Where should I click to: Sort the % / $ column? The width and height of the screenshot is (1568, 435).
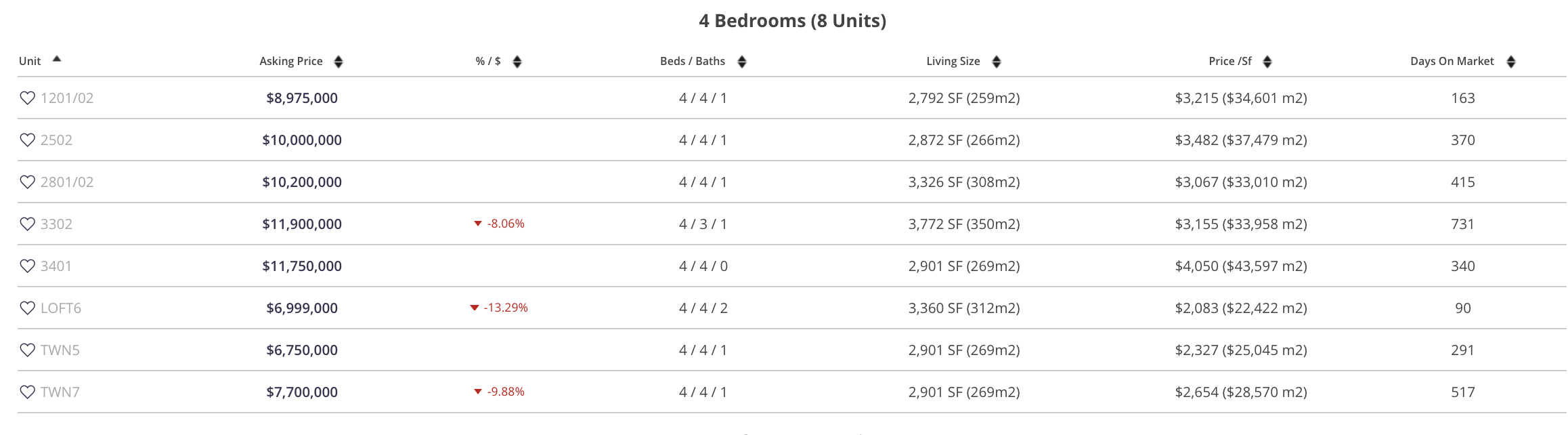(x=517, y=62)
